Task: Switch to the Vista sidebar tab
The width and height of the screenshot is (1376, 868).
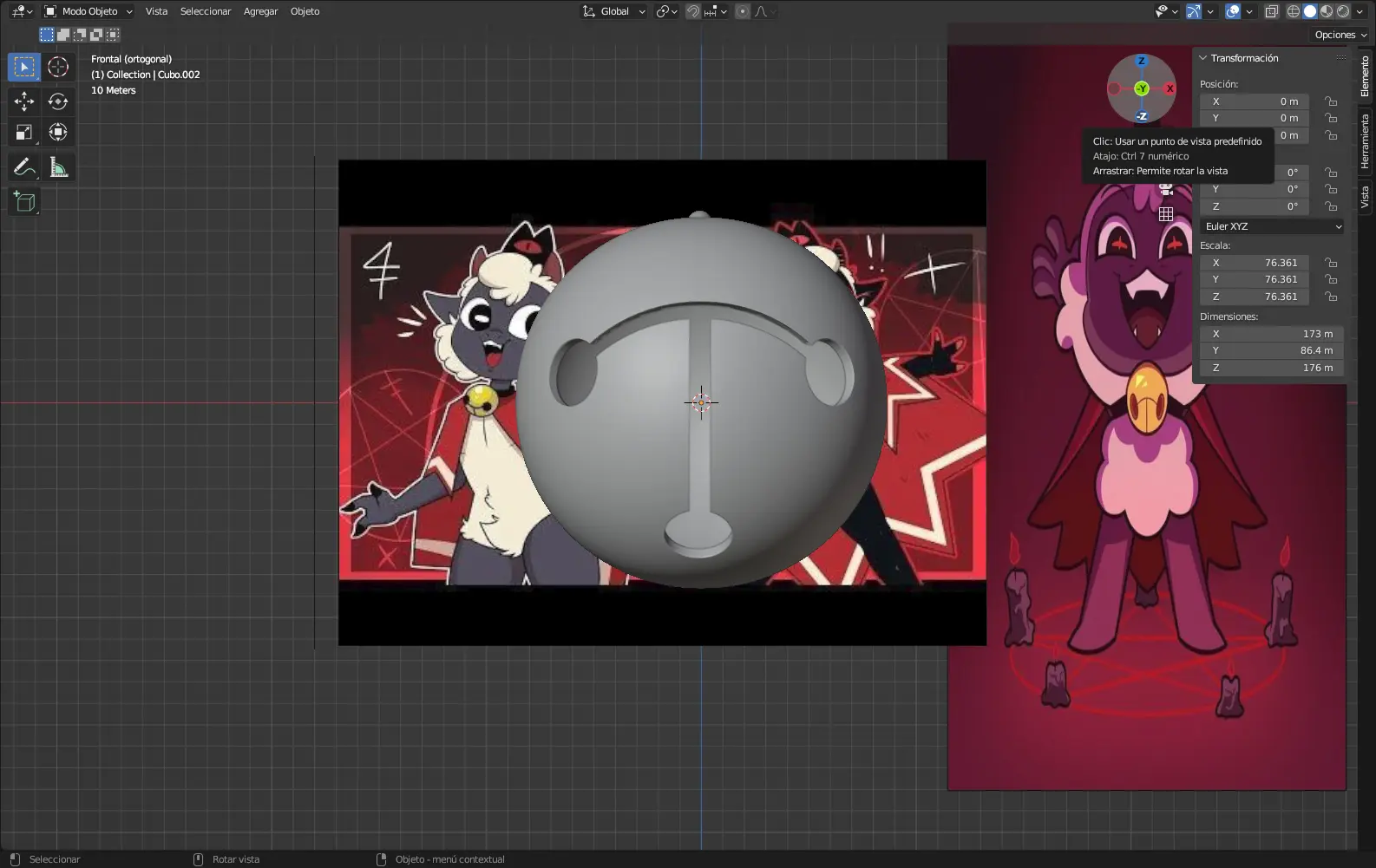Action: tap(1365, 197)
